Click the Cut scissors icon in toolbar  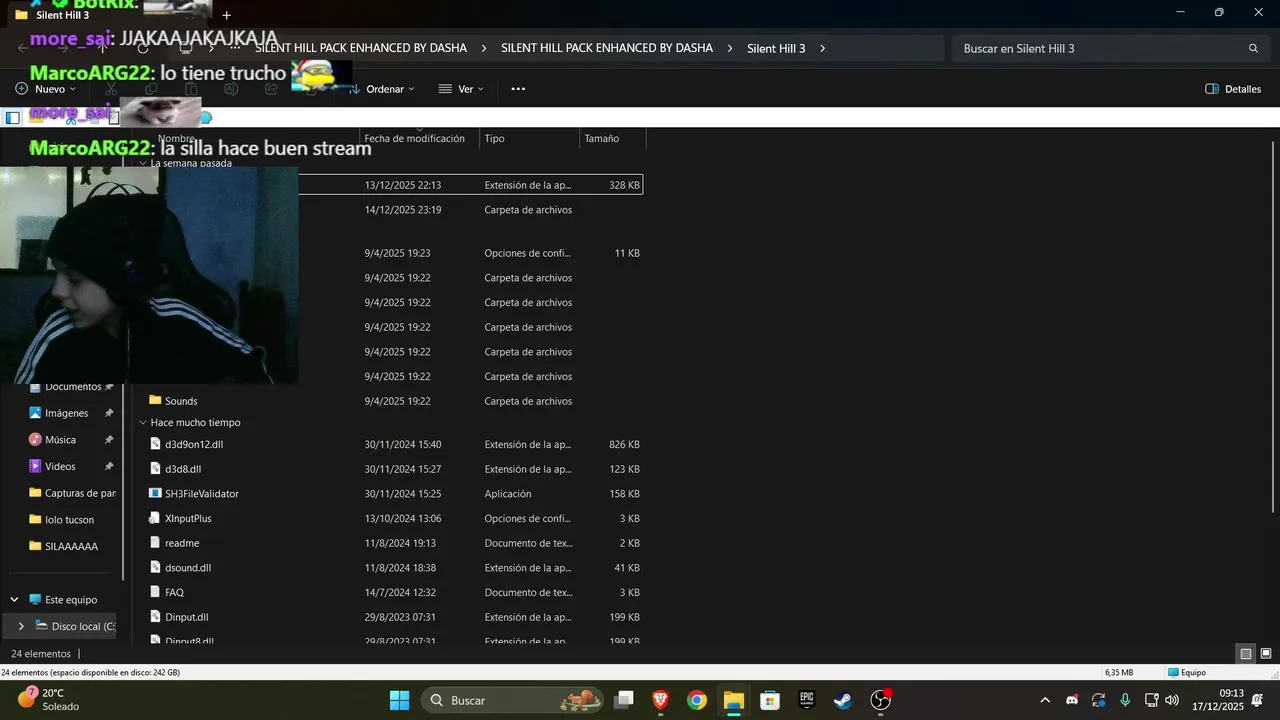[111, 89]
